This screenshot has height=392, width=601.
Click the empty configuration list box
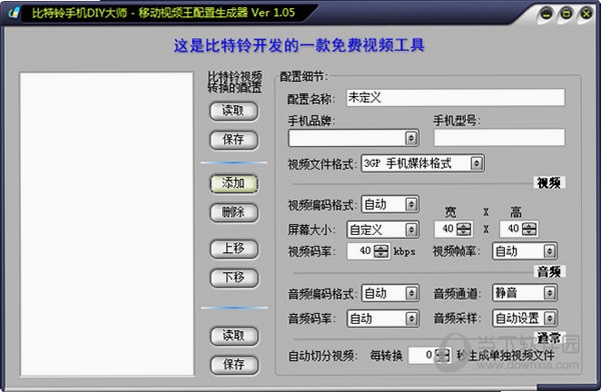[x=107, y=224]
